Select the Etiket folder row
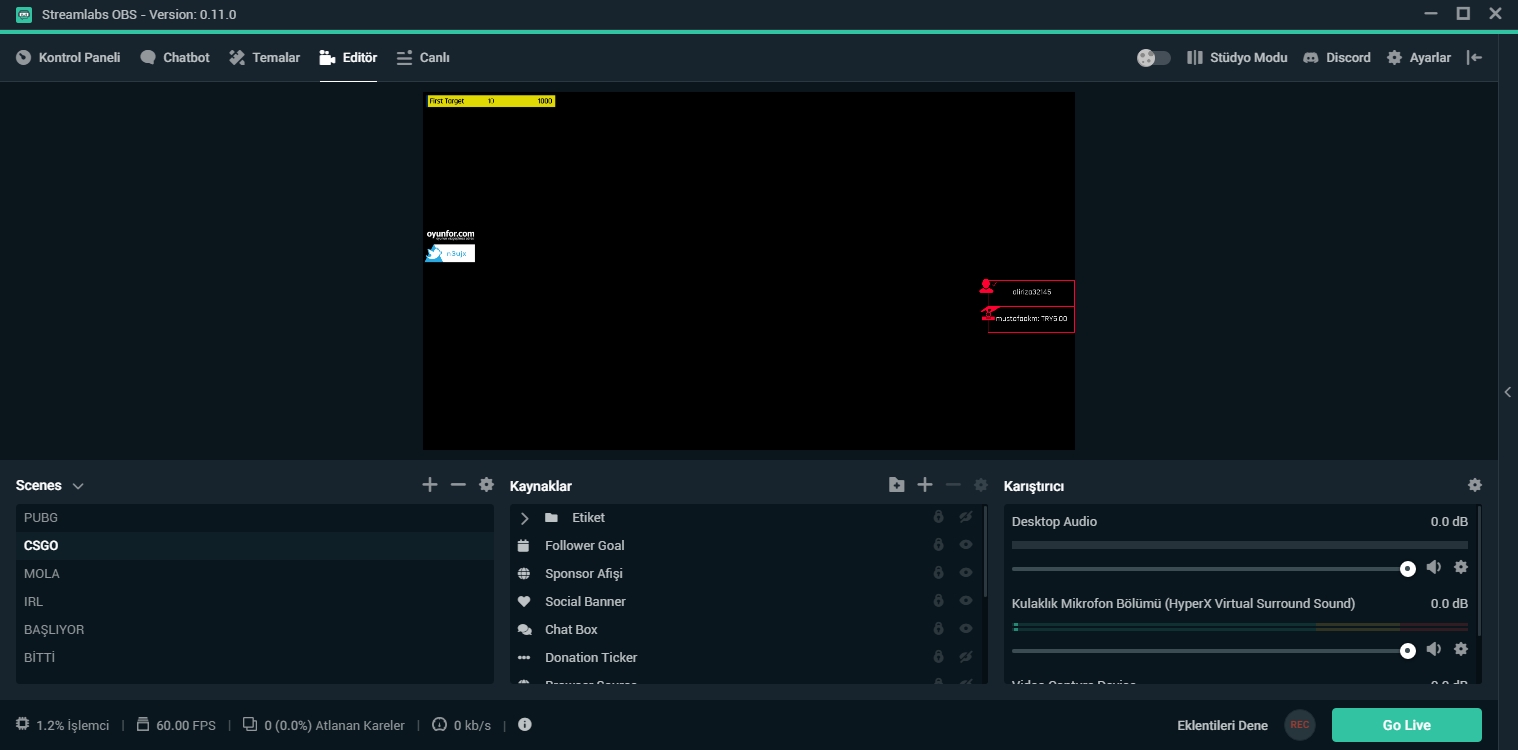 coord(747,517)
